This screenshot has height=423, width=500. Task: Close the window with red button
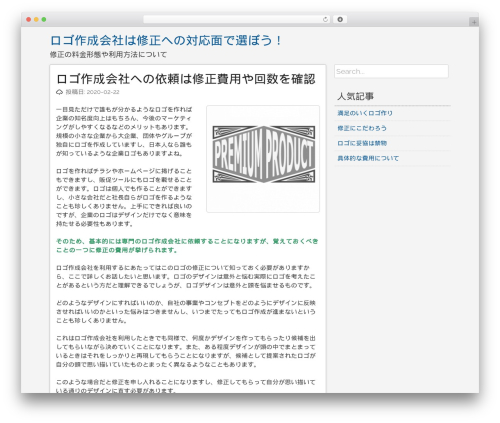[x=29, y=20]
